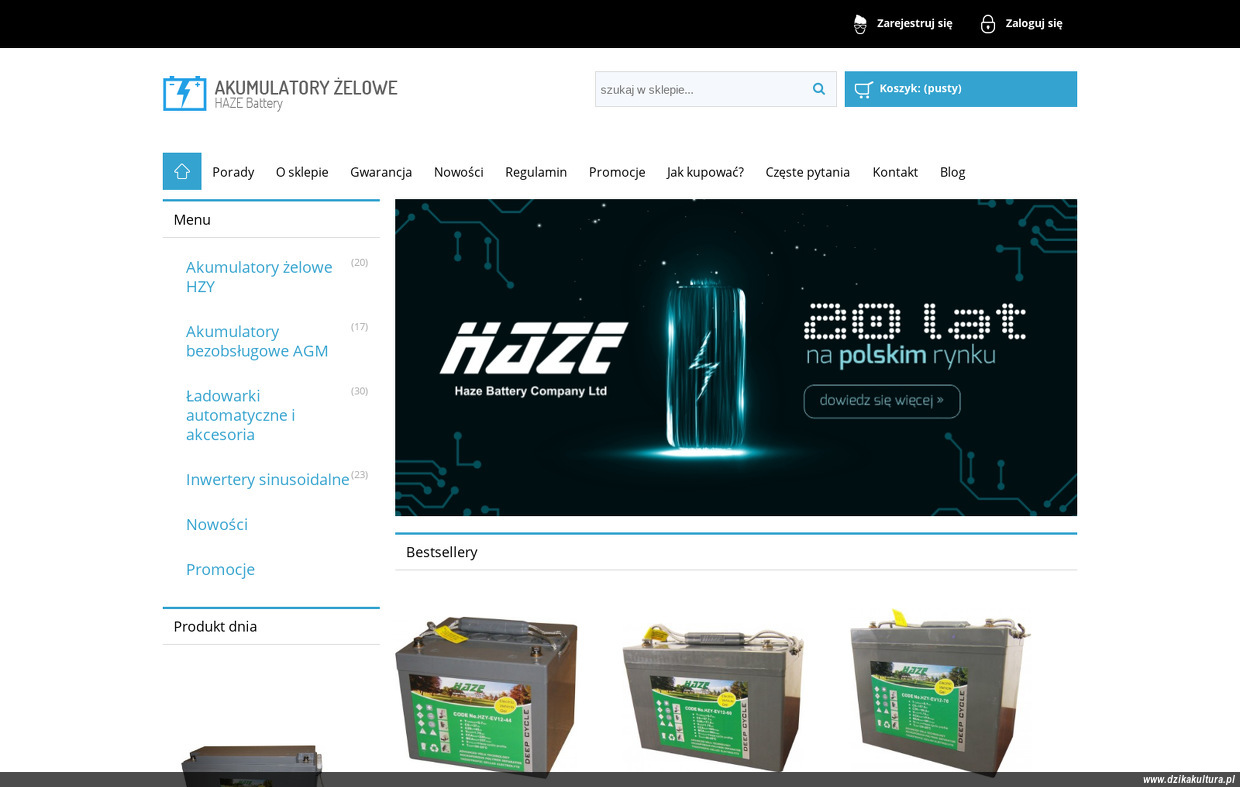Click the 20 lat na polskim rynku text

click(915, 335)
